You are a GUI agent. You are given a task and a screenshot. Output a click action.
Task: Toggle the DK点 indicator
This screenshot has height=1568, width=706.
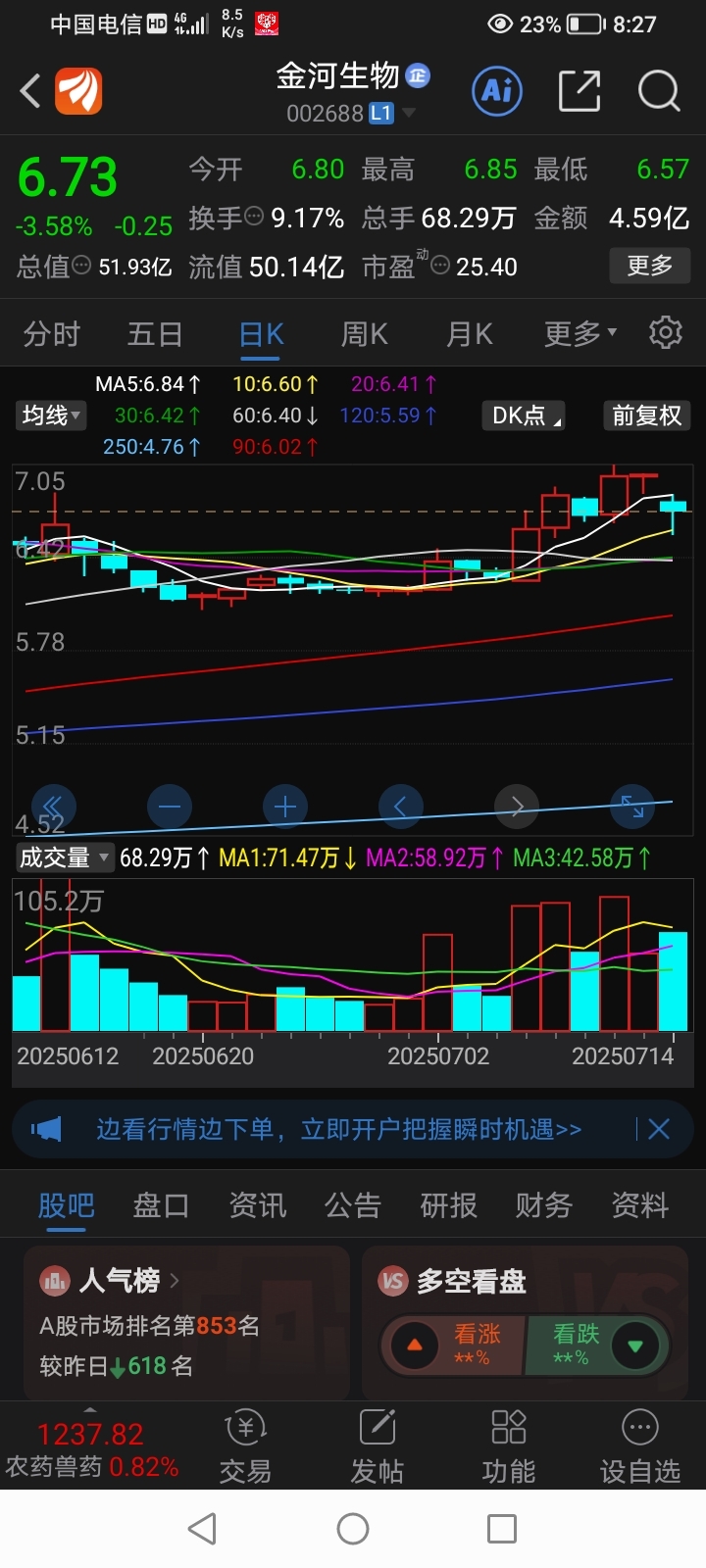(525, 416)
